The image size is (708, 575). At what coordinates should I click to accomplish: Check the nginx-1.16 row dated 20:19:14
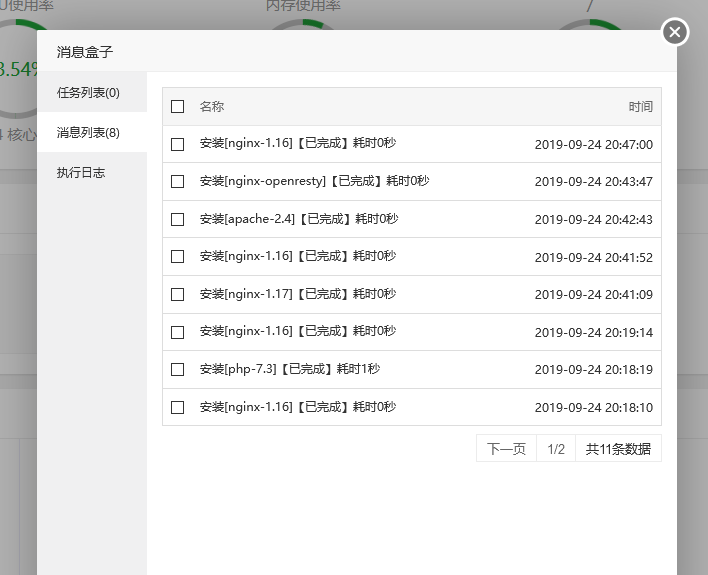(x=177, y=332)
